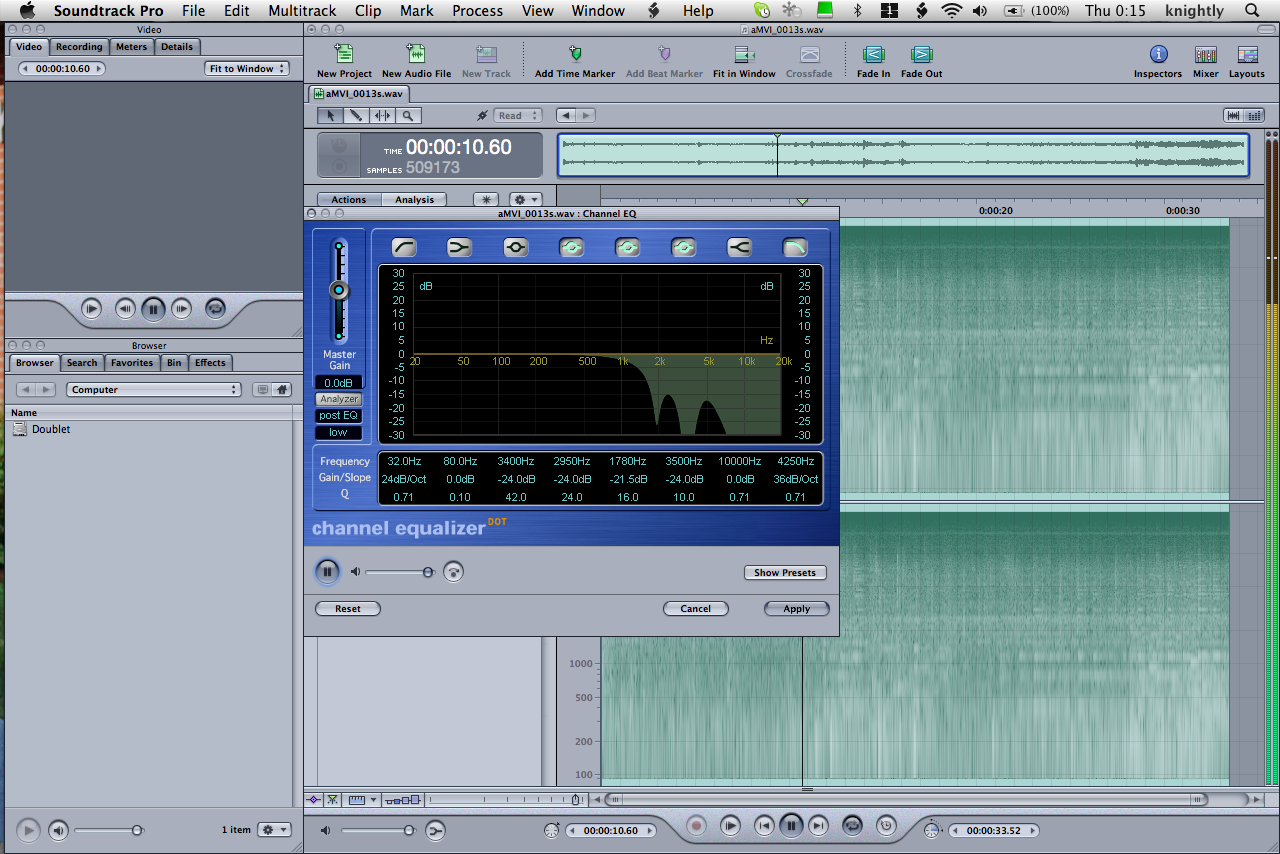Image resolution: width=1280 pixels, height=854 pixels.
Task: Click the Record button in transport
Action: coord(697,826)
